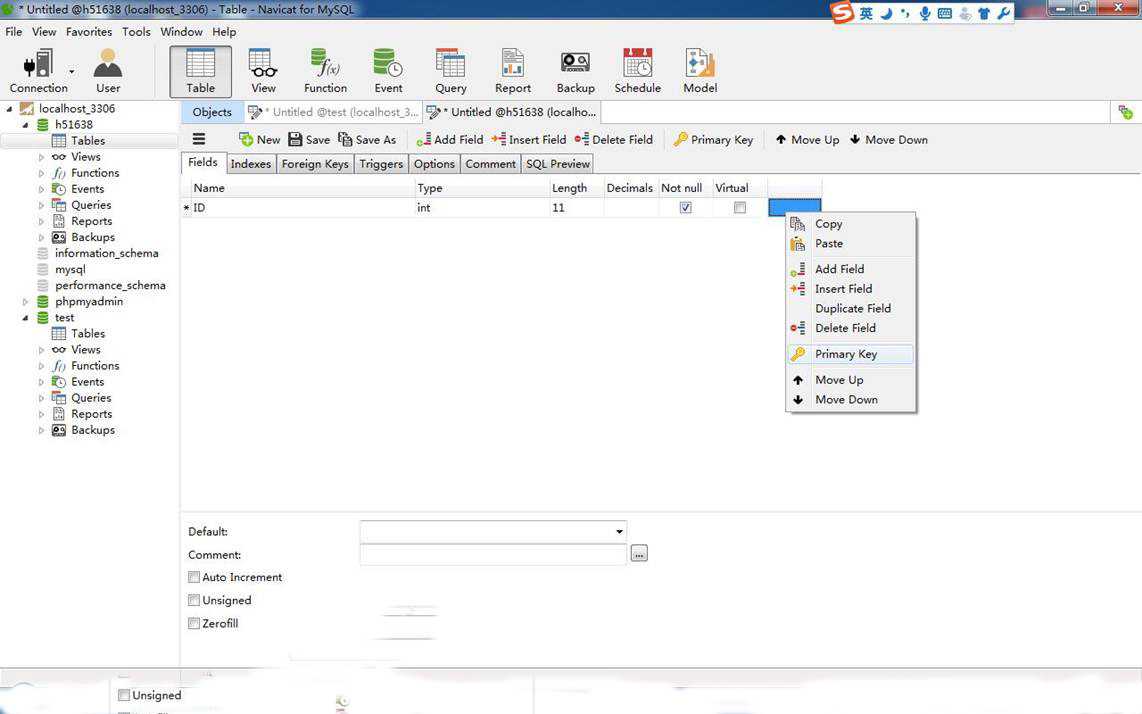Choose Move Down from the context menu
The image size is (1142, 714).
(851, 399)
